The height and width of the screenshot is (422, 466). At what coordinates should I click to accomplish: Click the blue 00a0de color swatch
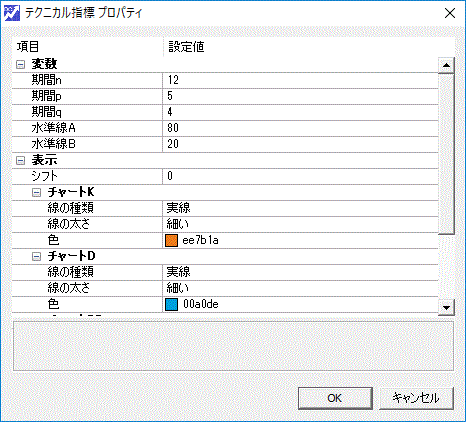click(x=171, y=304)
